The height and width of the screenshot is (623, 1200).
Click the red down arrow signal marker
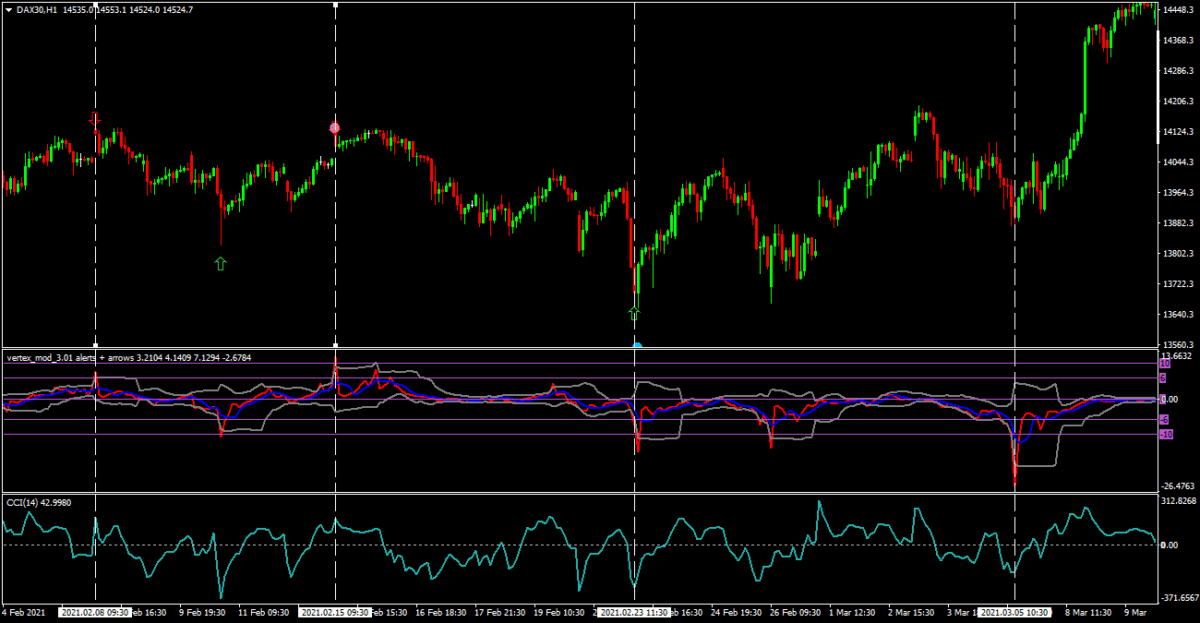click(95, 120)
